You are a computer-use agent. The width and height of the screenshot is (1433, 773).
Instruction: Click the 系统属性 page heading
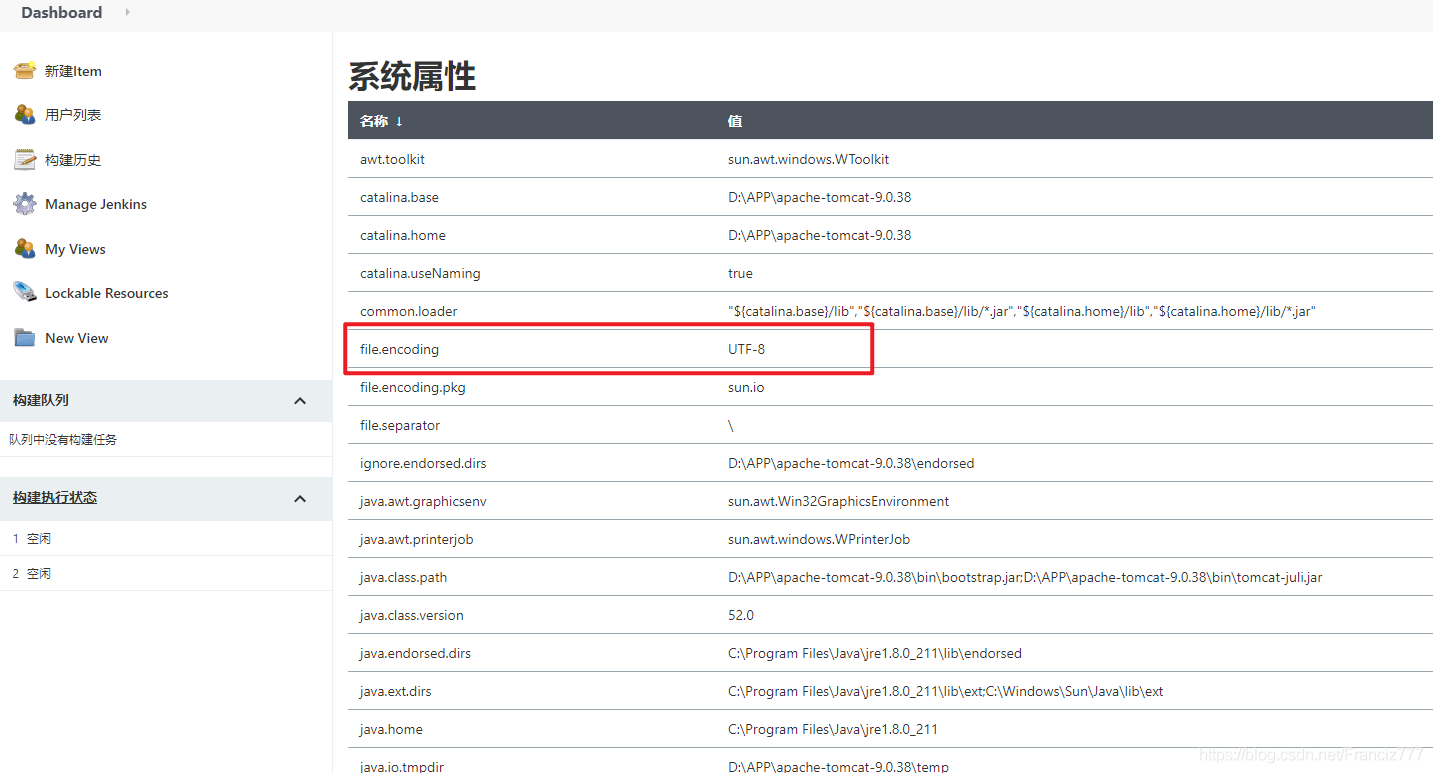click(412, 76)
